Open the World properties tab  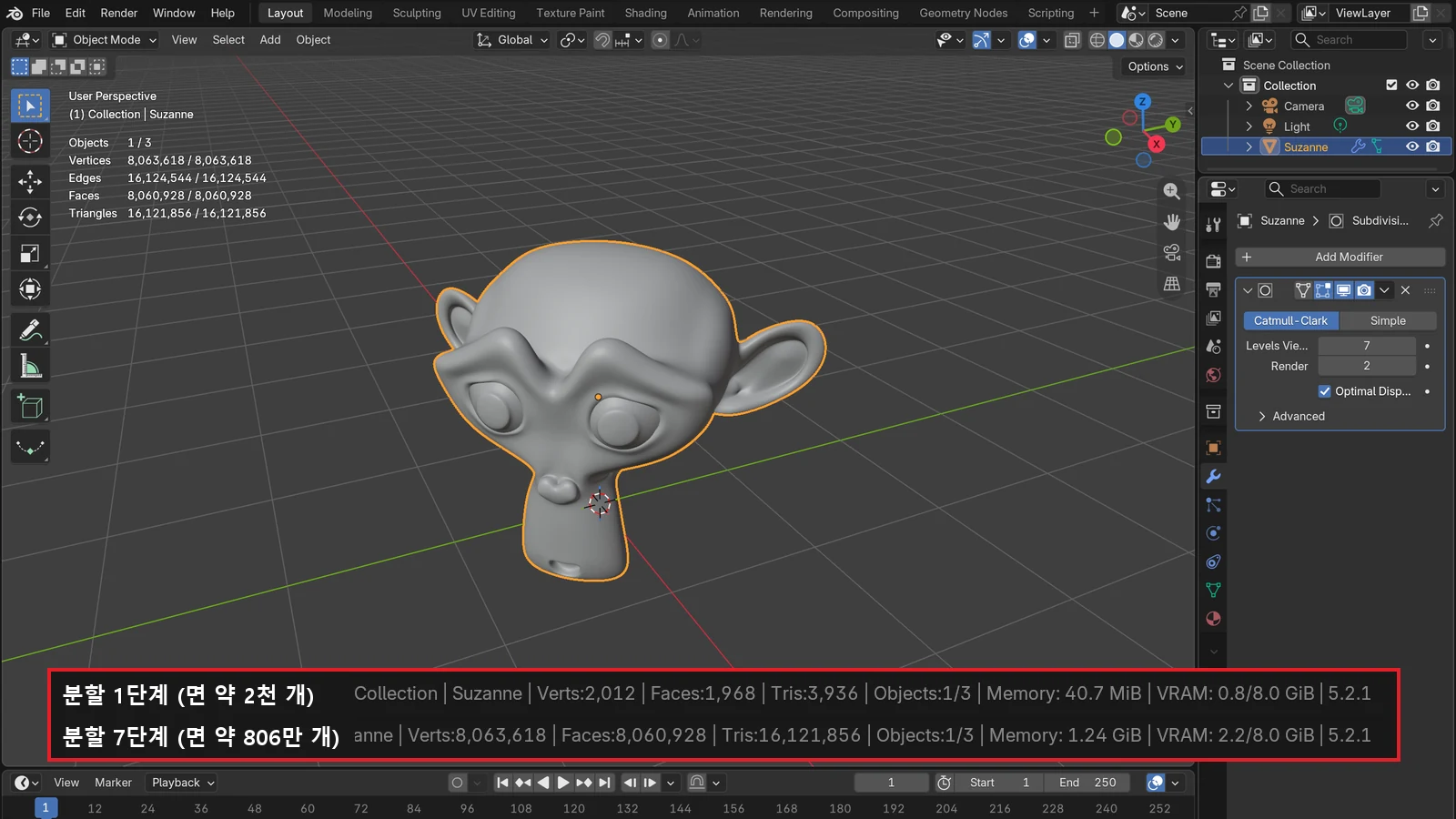pyautogui.click(x=1213, y=375)
